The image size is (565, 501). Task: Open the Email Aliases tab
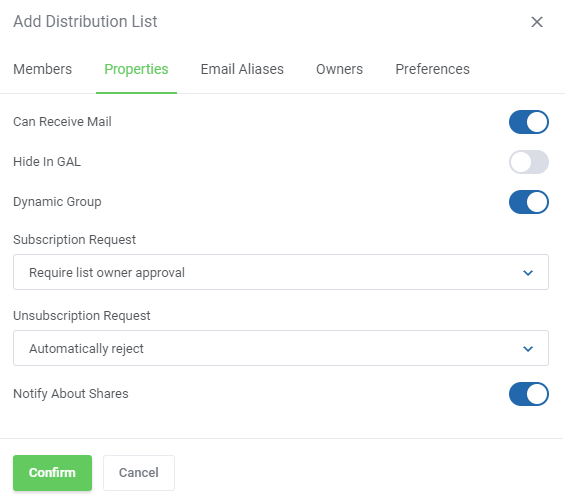[242, 69]
